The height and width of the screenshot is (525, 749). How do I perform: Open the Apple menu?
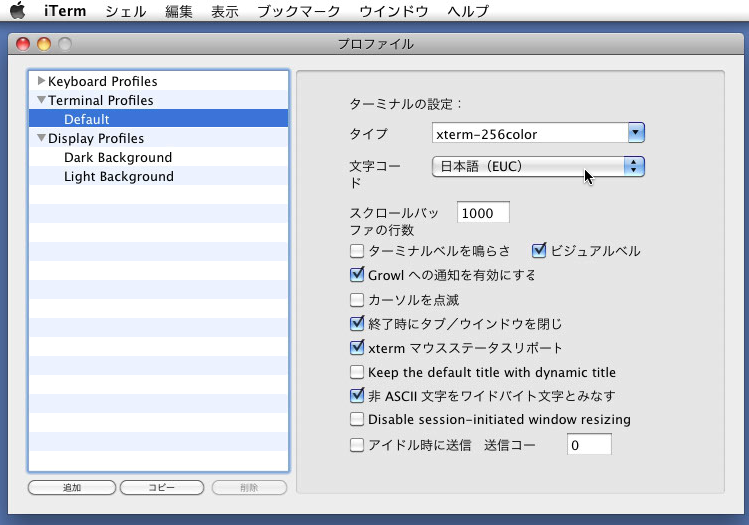(x=18, y=10)
